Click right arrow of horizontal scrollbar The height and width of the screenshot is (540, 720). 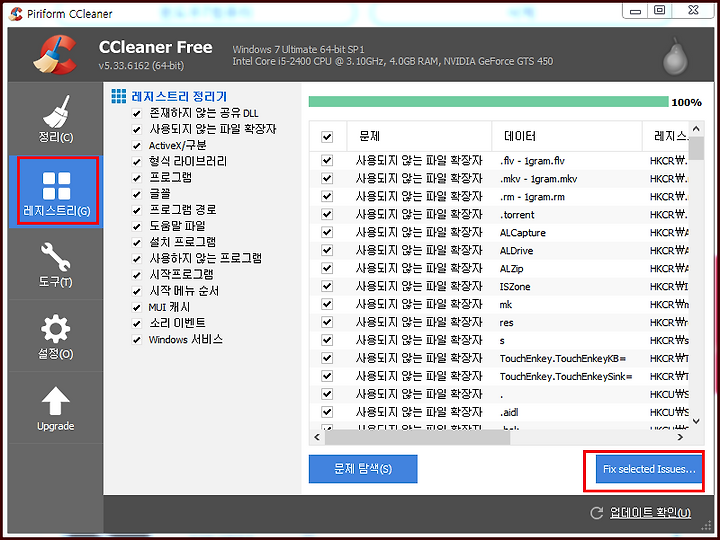pos(680,438)
